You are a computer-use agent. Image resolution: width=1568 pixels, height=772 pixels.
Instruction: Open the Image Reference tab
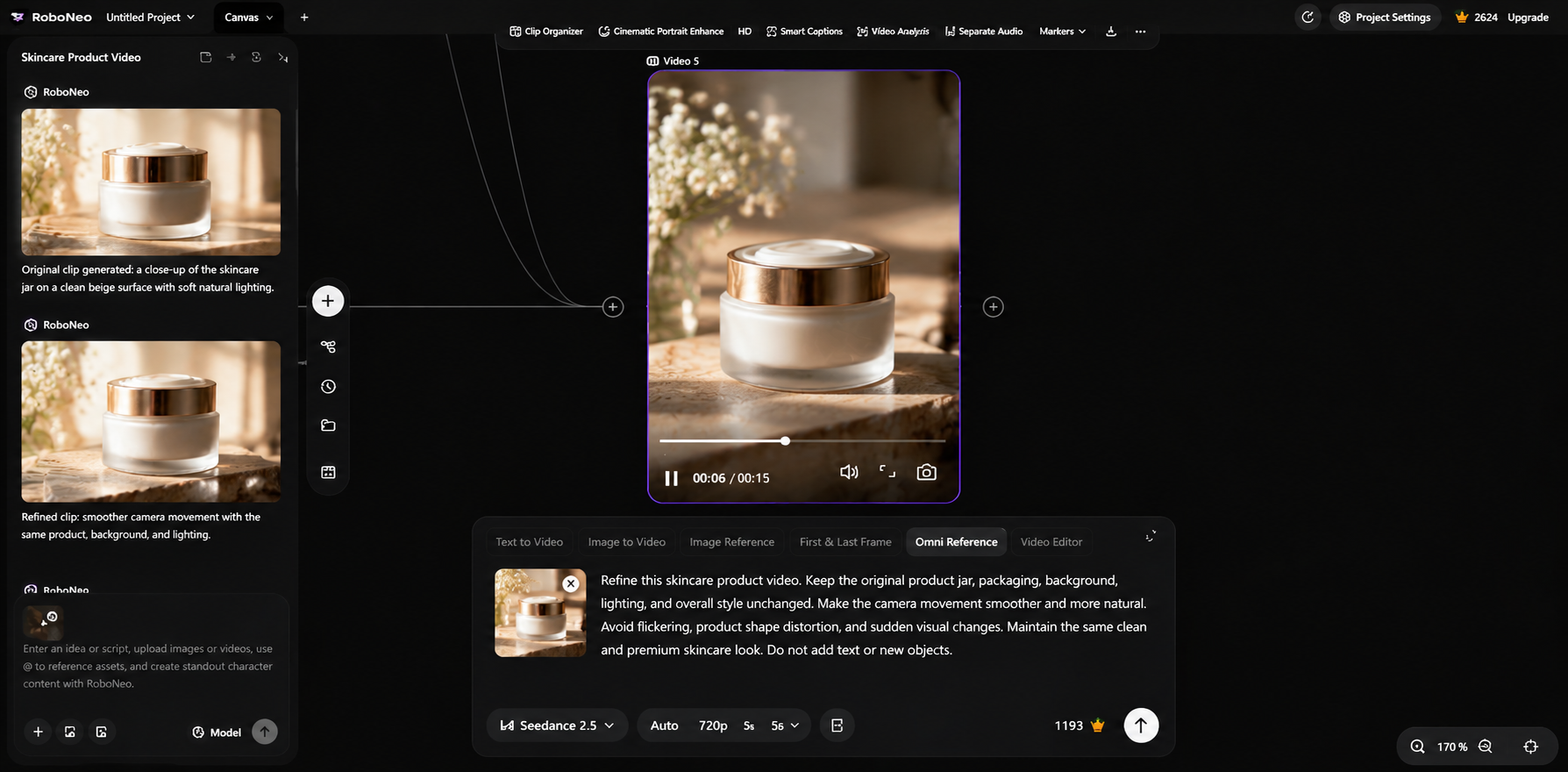pyautogui.click(x=732, y=542)
